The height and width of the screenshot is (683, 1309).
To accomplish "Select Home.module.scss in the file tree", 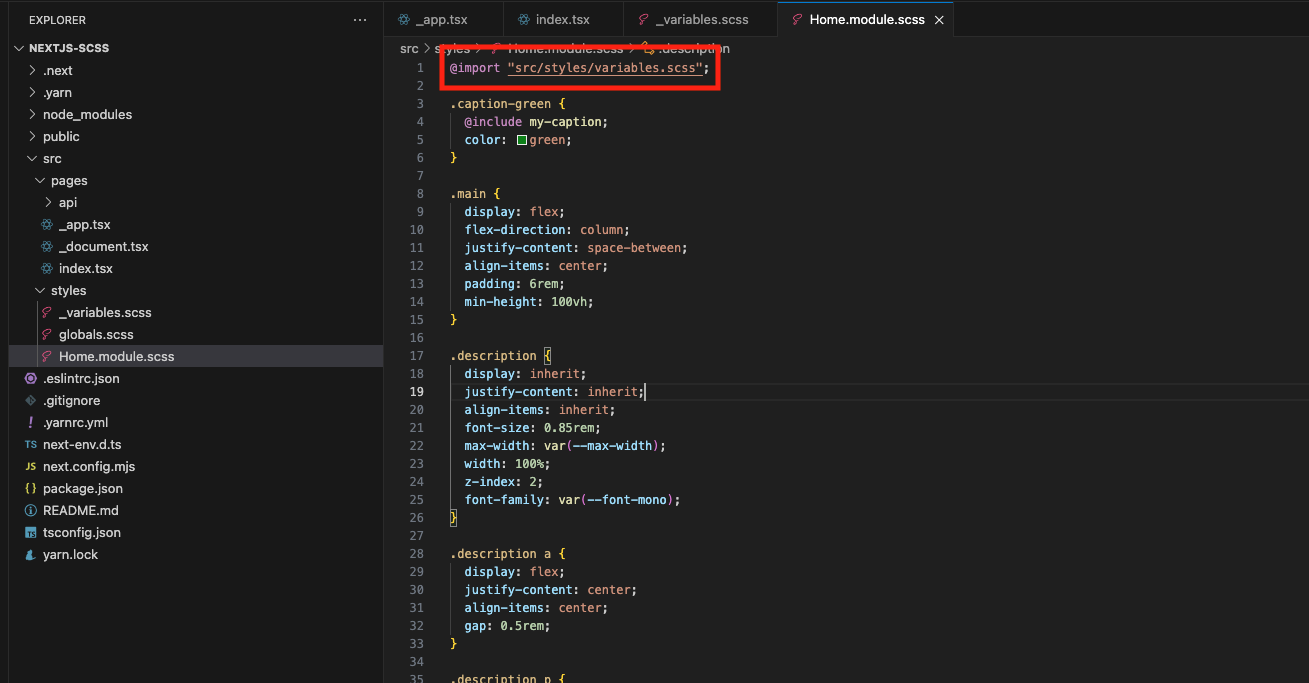I will point(116,357).
